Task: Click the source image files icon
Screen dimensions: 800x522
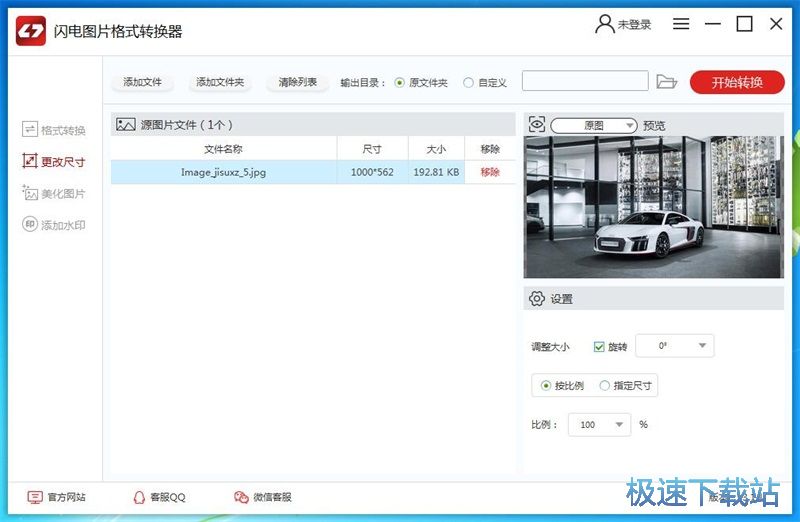Action: click(x=126, y=125)
